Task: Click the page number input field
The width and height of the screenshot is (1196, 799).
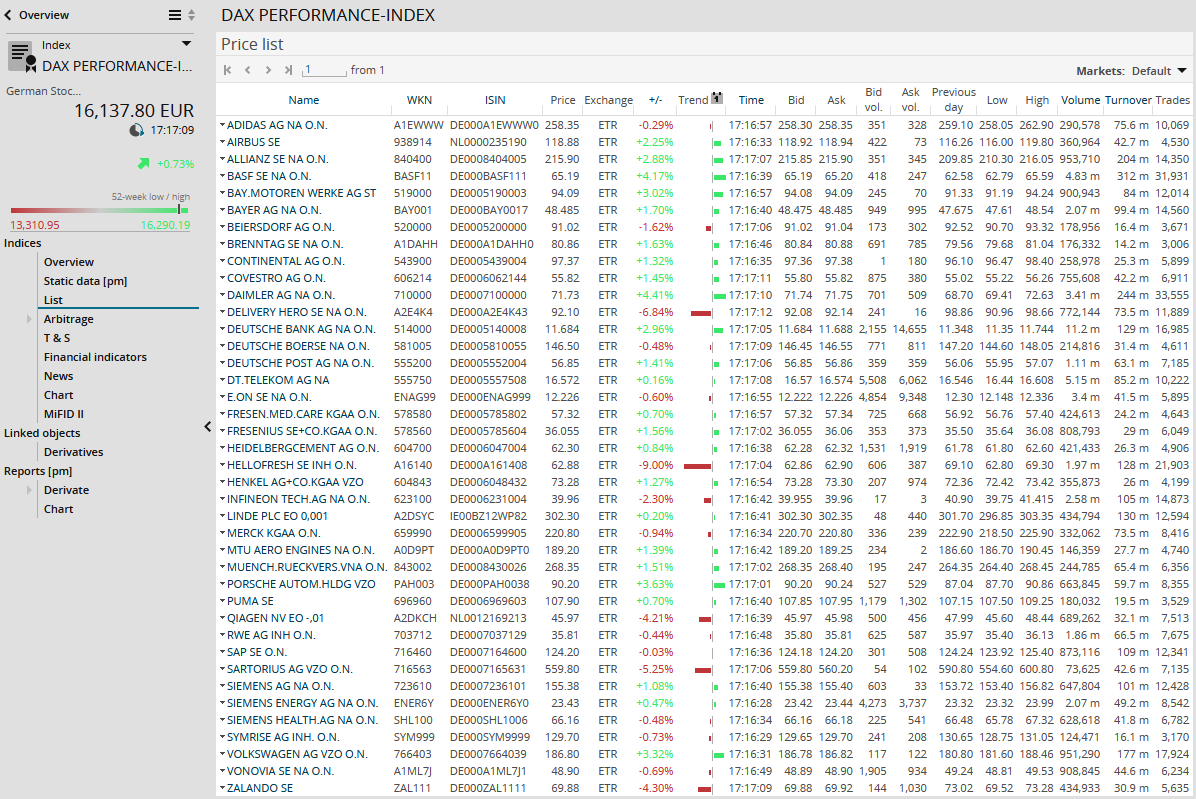Action: coord(324,70)
